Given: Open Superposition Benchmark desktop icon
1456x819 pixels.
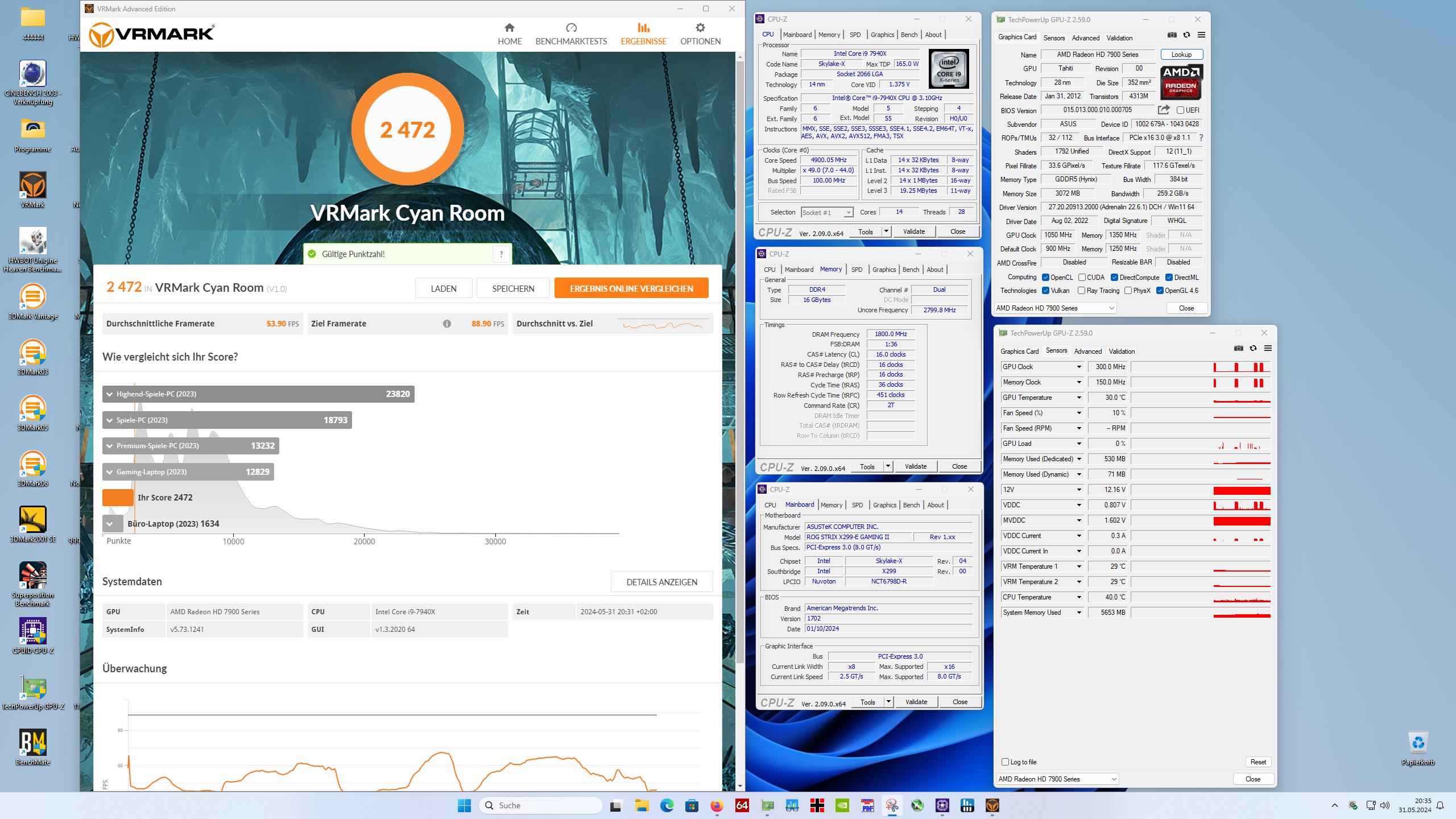Looking at the screenshot, I should click(x=32, y=584).
